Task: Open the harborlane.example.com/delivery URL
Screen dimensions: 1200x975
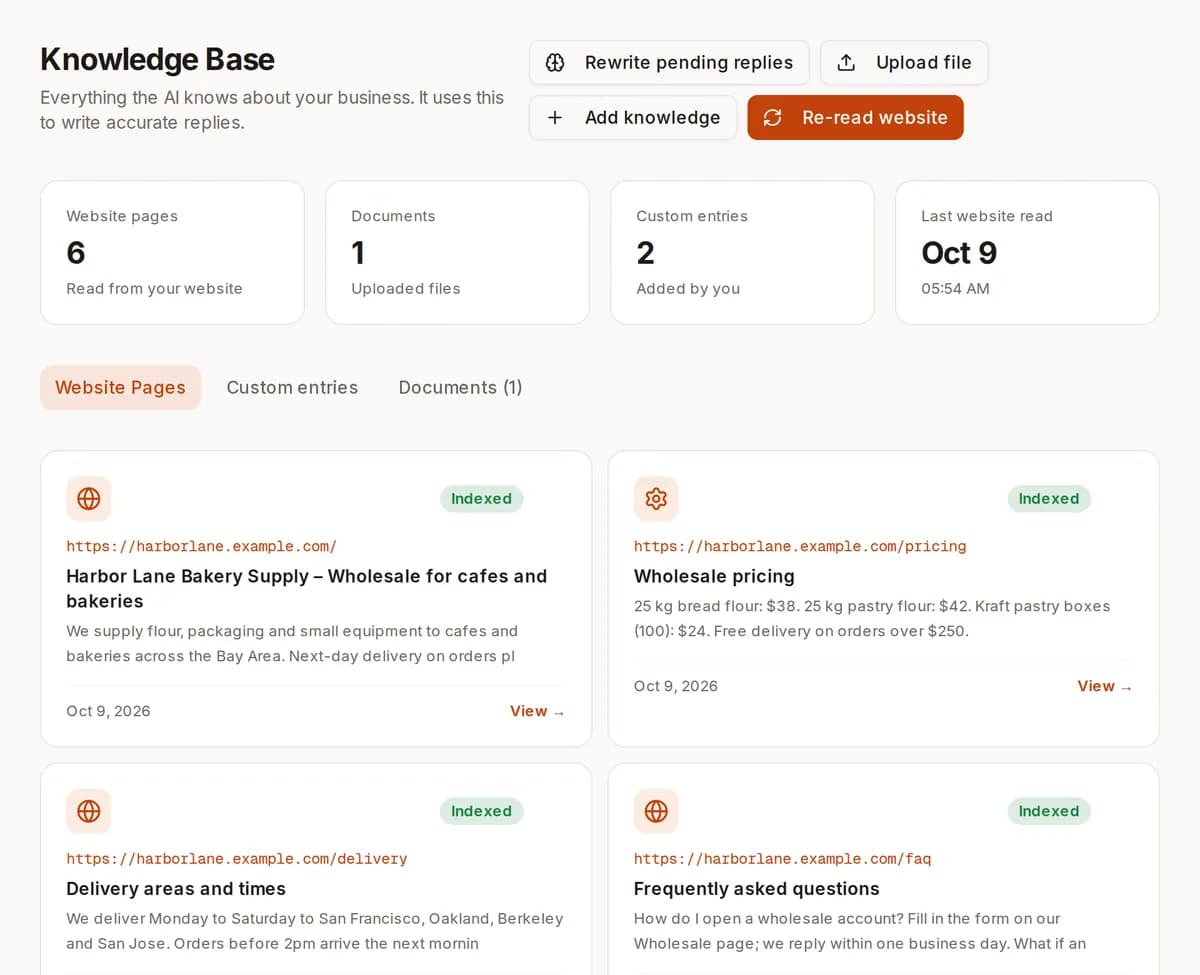Action: [237, 859]
